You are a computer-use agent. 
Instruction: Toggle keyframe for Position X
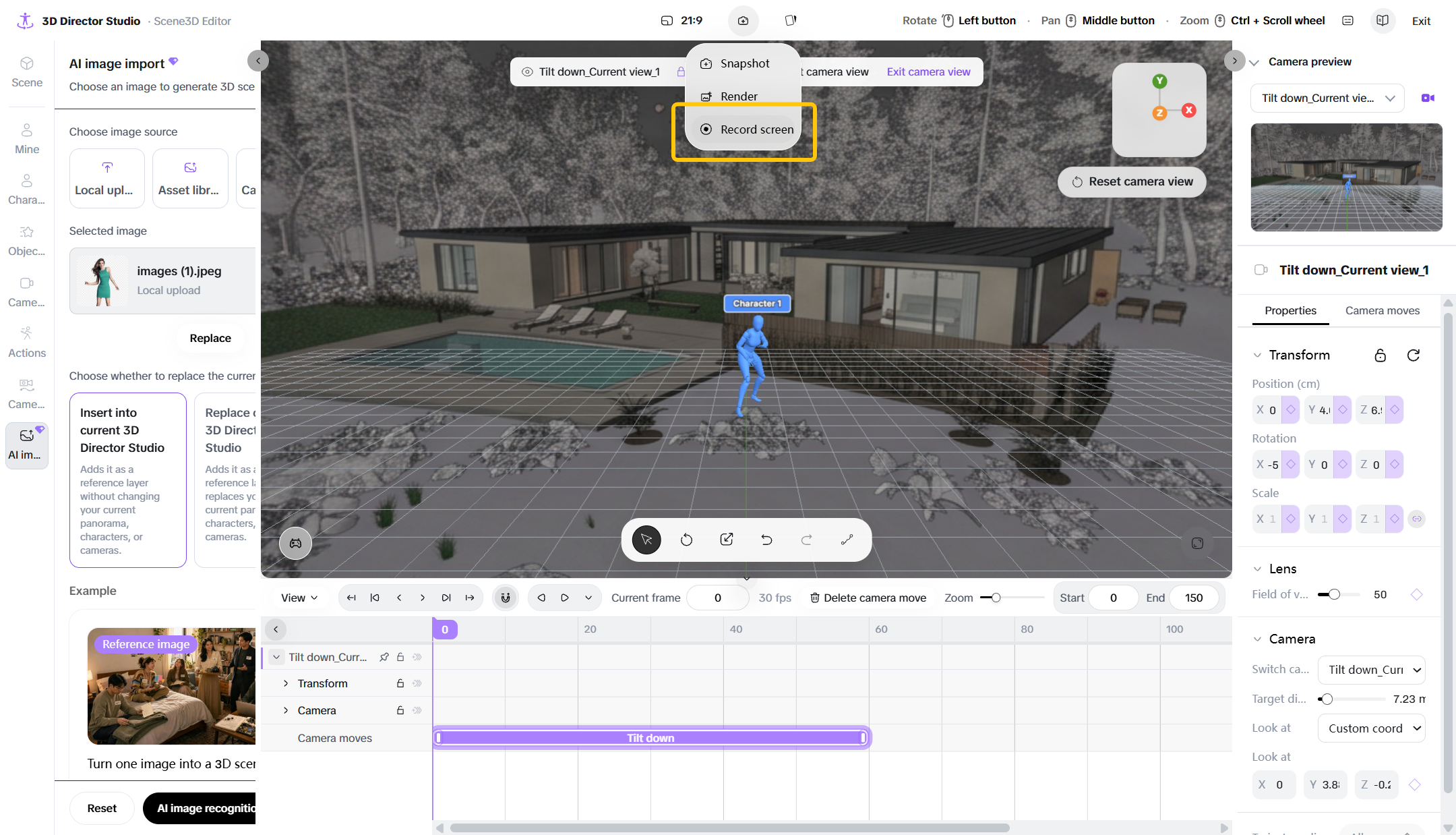[x=1290, y=409]
